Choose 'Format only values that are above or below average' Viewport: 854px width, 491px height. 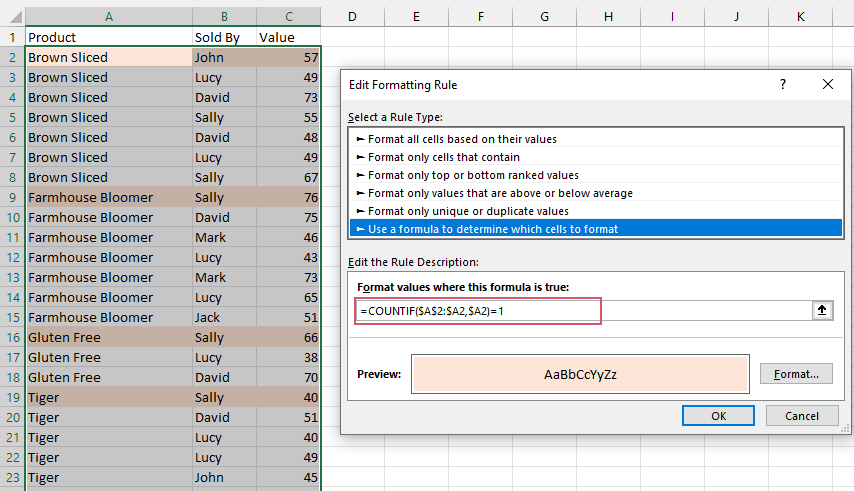[500, 193]
